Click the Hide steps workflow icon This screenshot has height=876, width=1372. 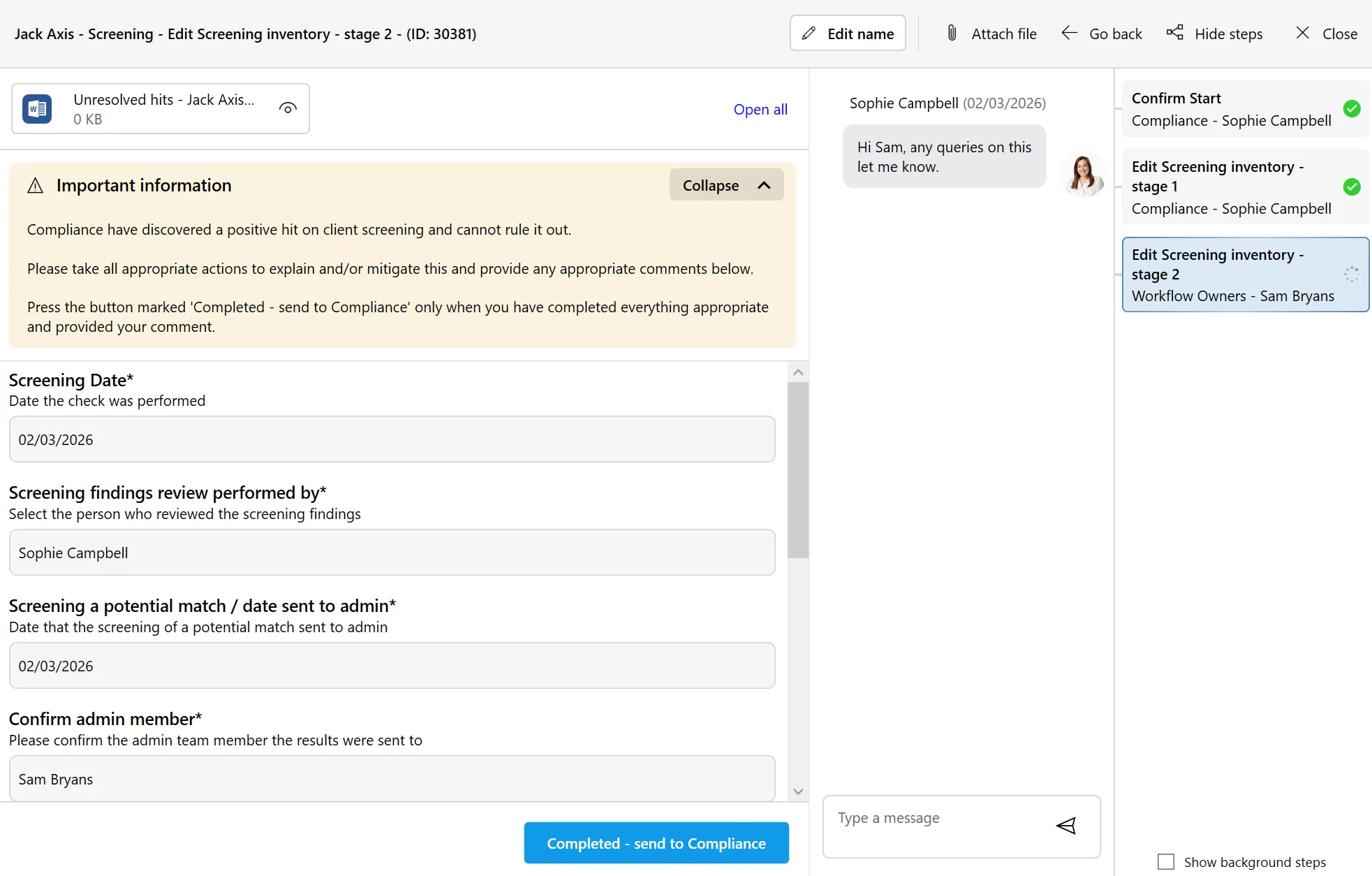point(1174,33)
